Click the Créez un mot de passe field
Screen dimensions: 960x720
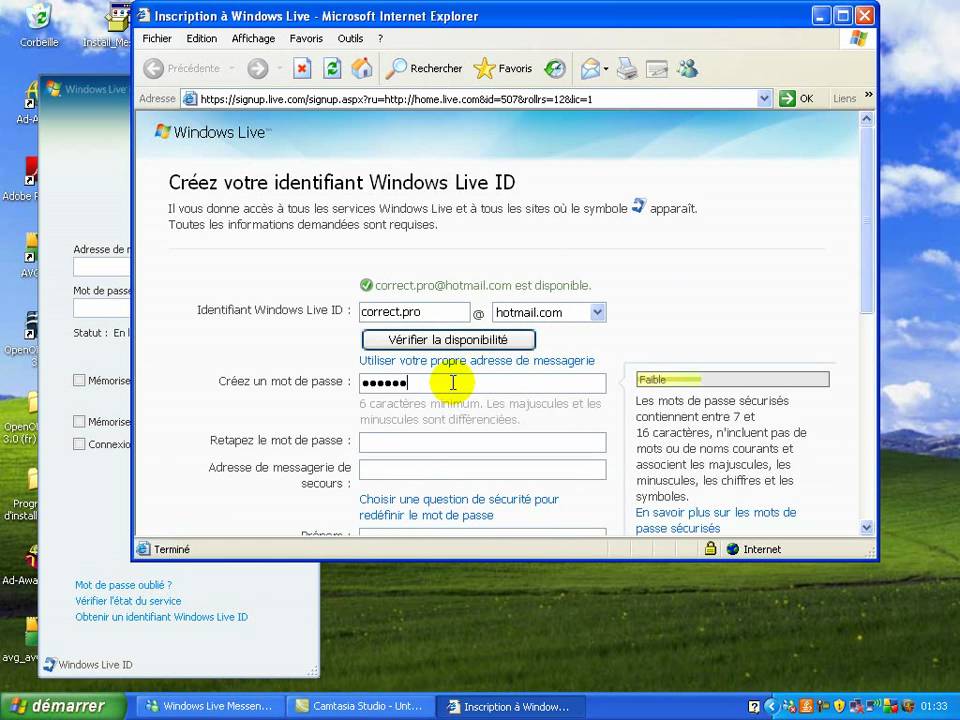[482, 383]
